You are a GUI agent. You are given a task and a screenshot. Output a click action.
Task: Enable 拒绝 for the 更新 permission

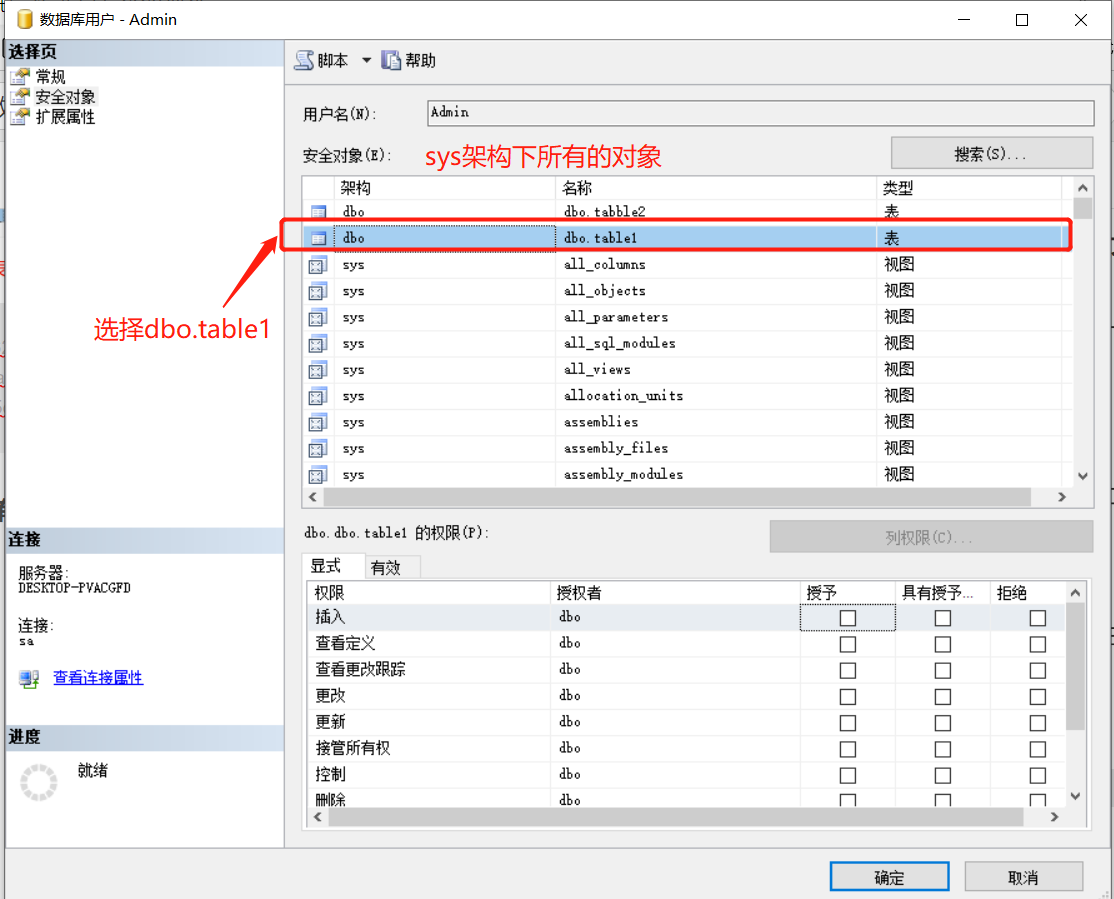click(x=1036, y=722)
